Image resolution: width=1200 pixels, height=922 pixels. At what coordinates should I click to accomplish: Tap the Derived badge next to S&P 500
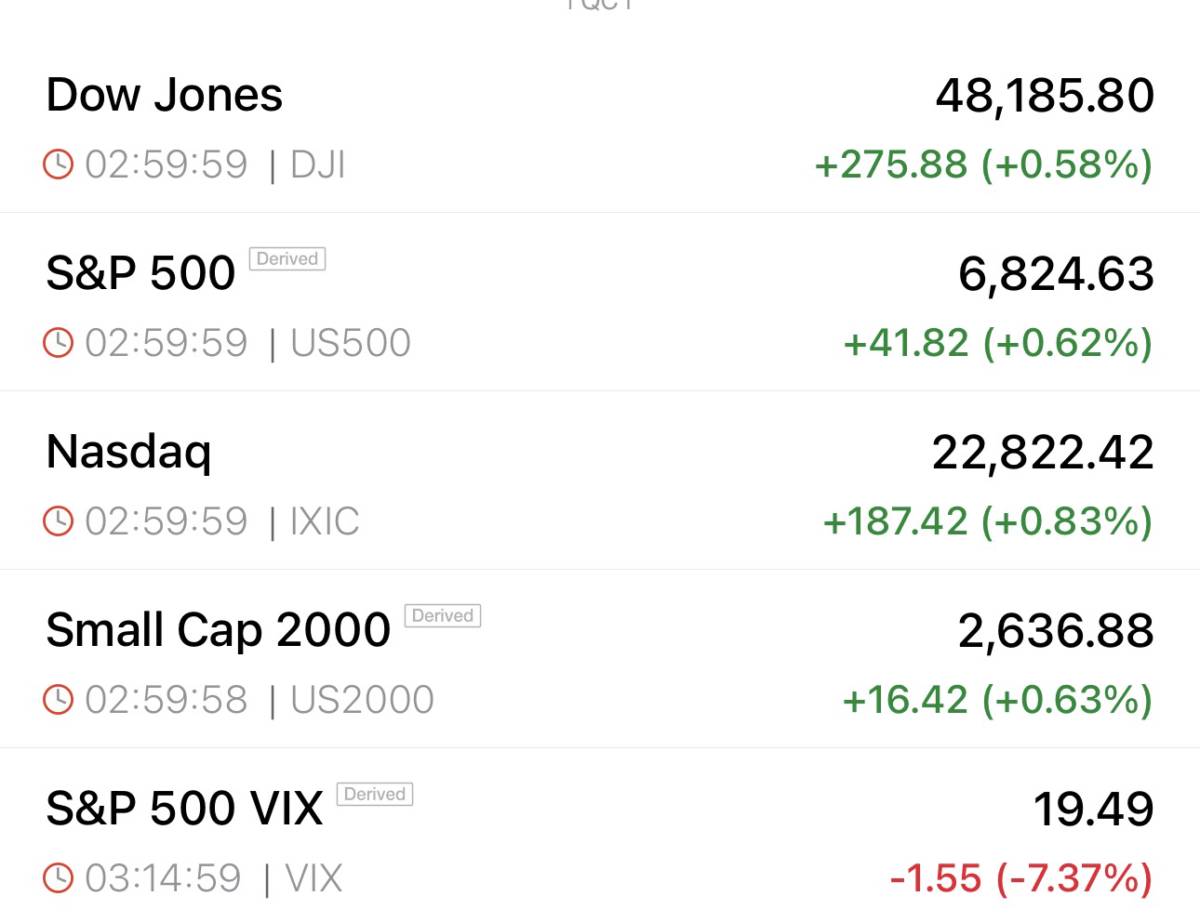click(x=287, y=259)
